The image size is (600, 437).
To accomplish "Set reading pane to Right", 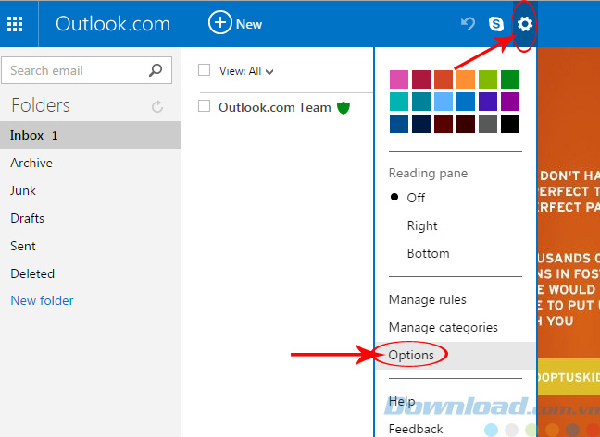I will tap(422, 226).
